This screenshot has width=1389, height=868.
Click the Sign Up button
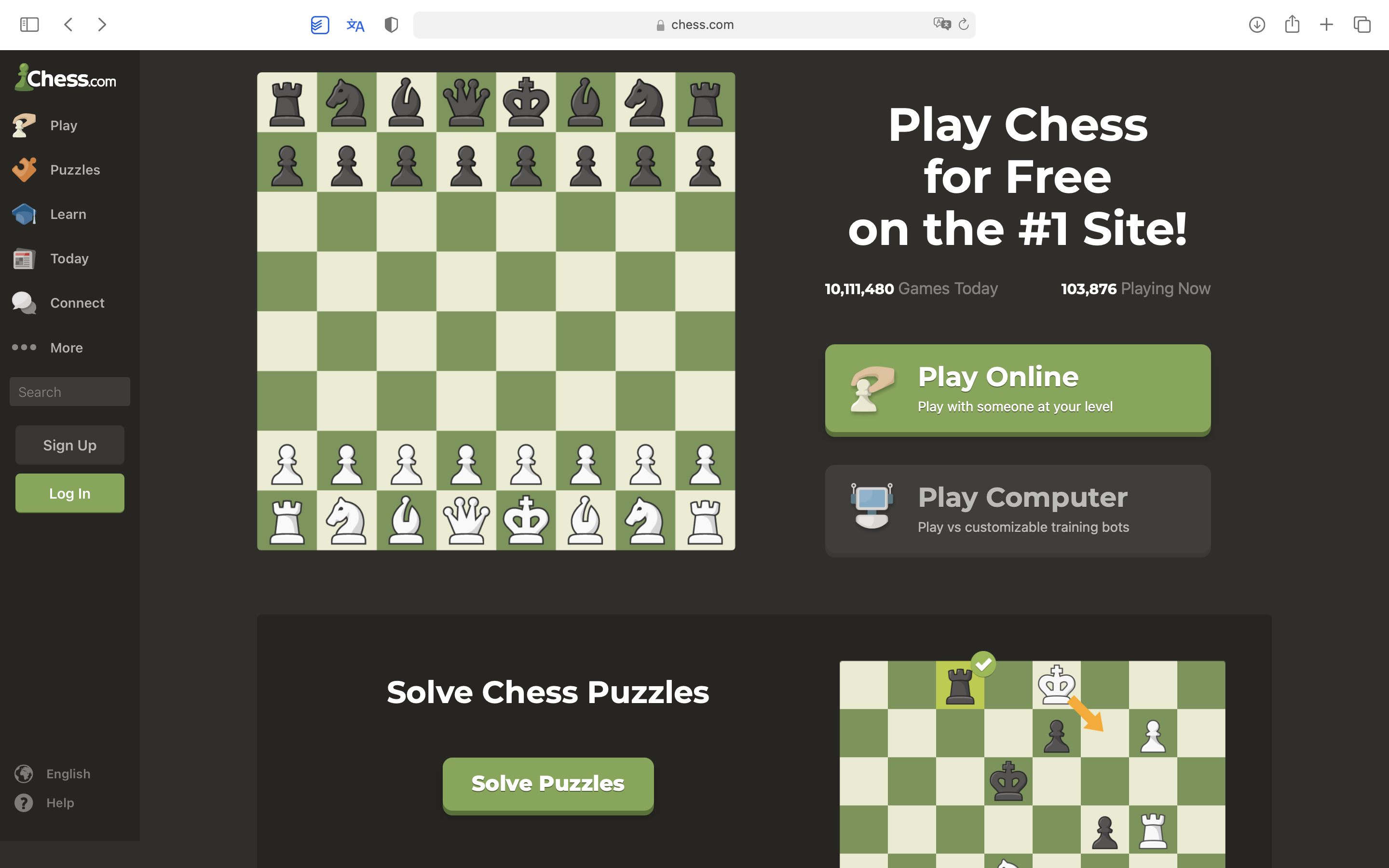tap(69, 445)
